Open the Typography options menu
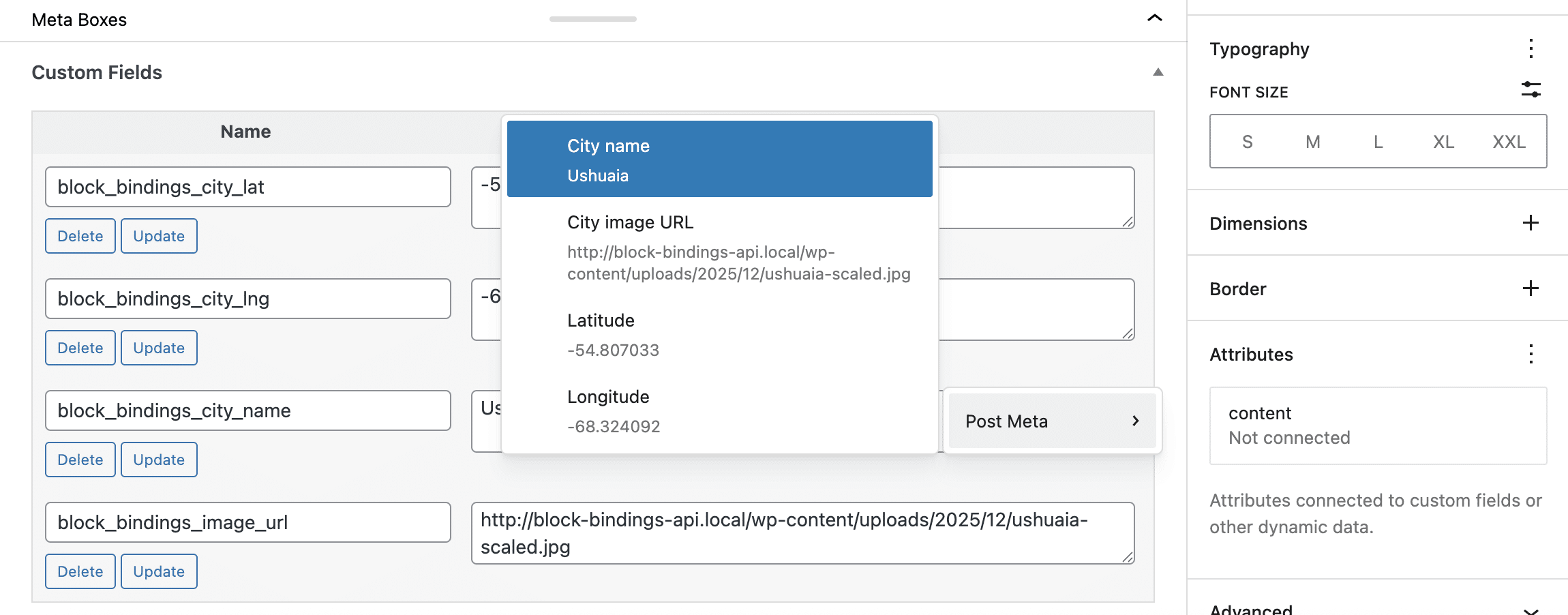The width and height of the screenshot is (1568, 615). click(1531, 48)
